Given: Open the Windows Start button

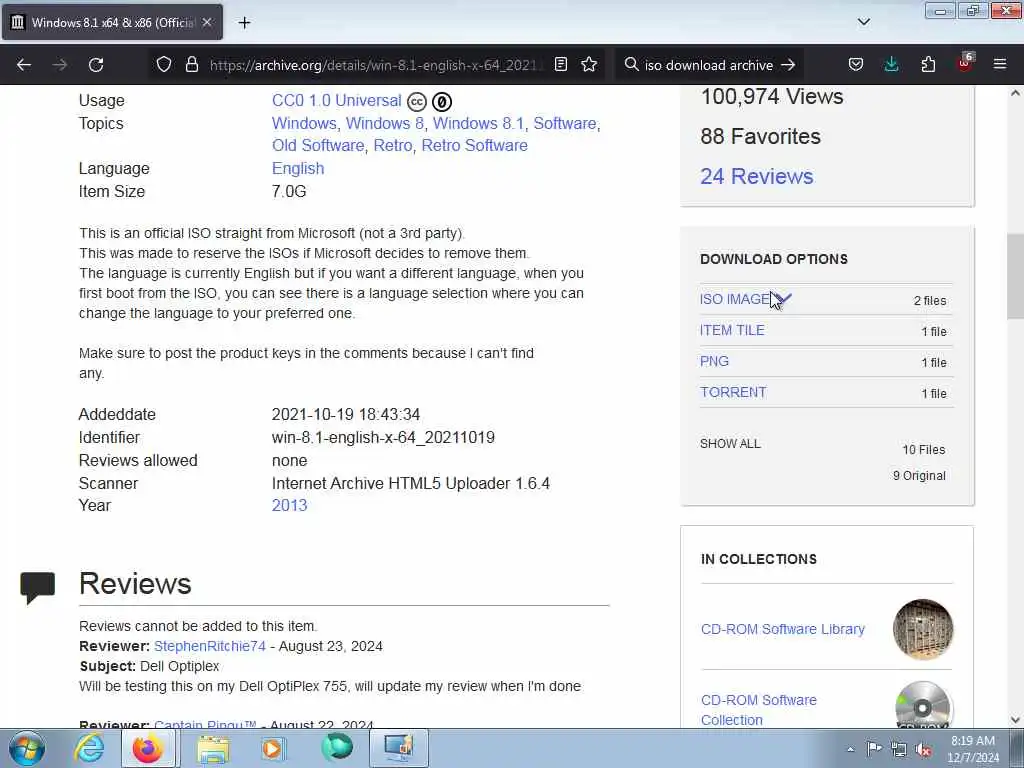Looking at the screenshot, I should [27, 748].
